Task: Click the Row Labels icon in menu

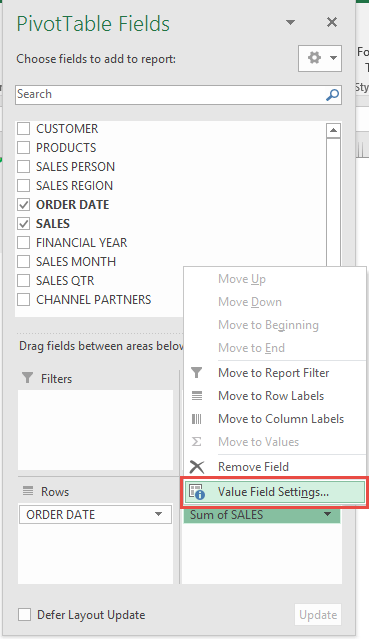Action: [197, 396]
